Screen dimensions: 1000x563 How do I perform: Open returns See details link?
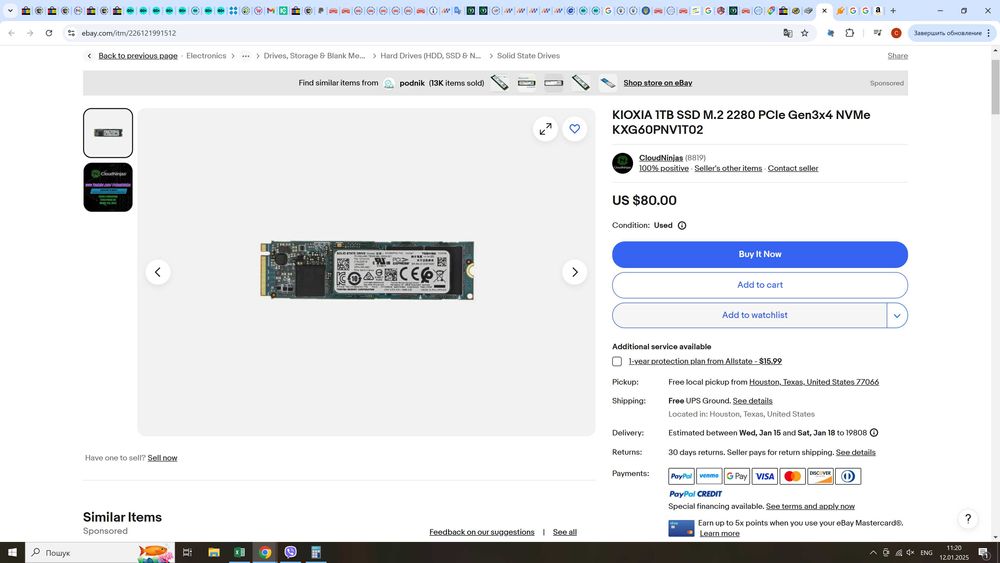pyautogui.click(x=856, y=453)
